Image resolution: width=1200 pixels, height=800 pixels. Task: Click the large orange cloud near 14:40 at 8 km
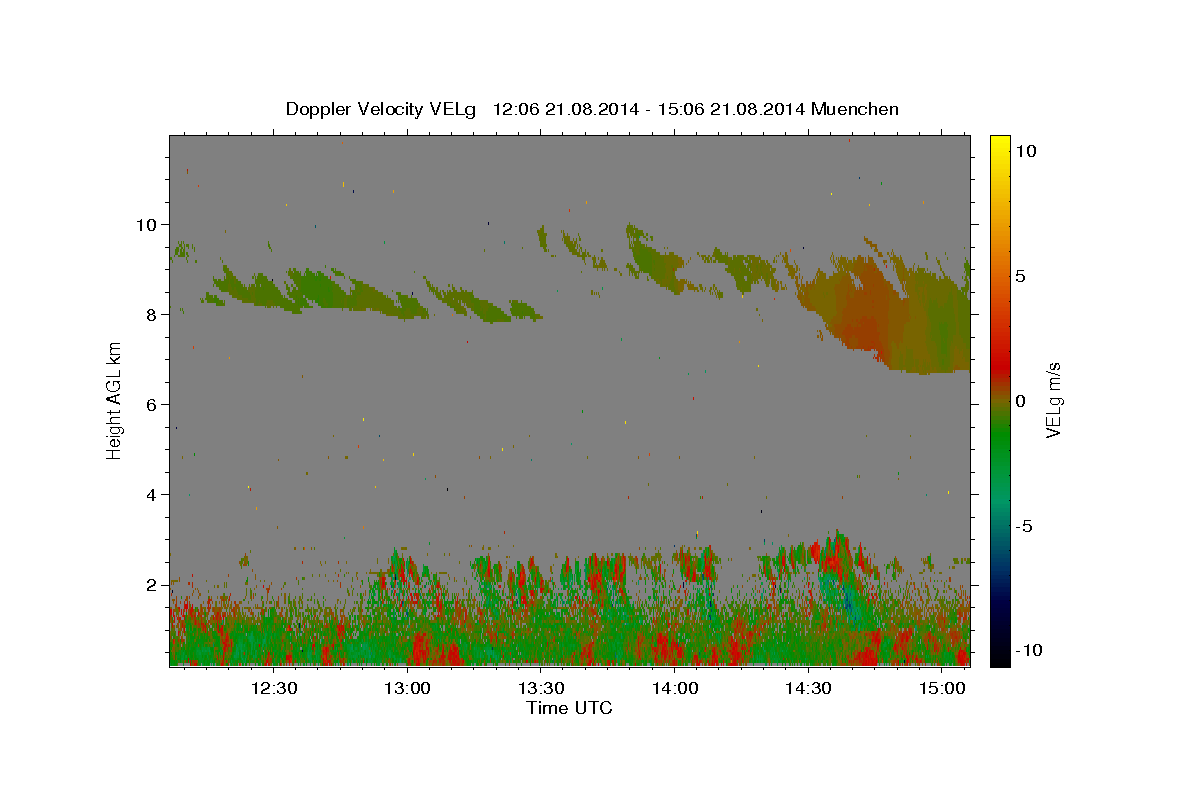coord(865,305)
